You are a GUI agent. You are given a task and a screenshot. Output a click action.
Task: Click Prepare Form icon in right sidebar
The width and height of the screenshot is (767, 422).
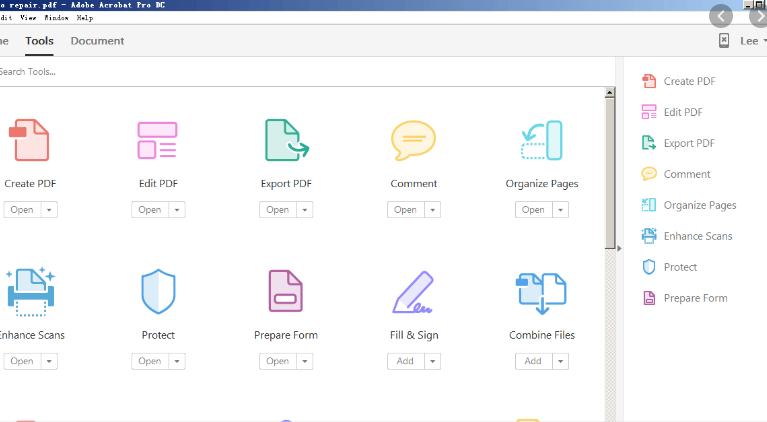point(649,298)
